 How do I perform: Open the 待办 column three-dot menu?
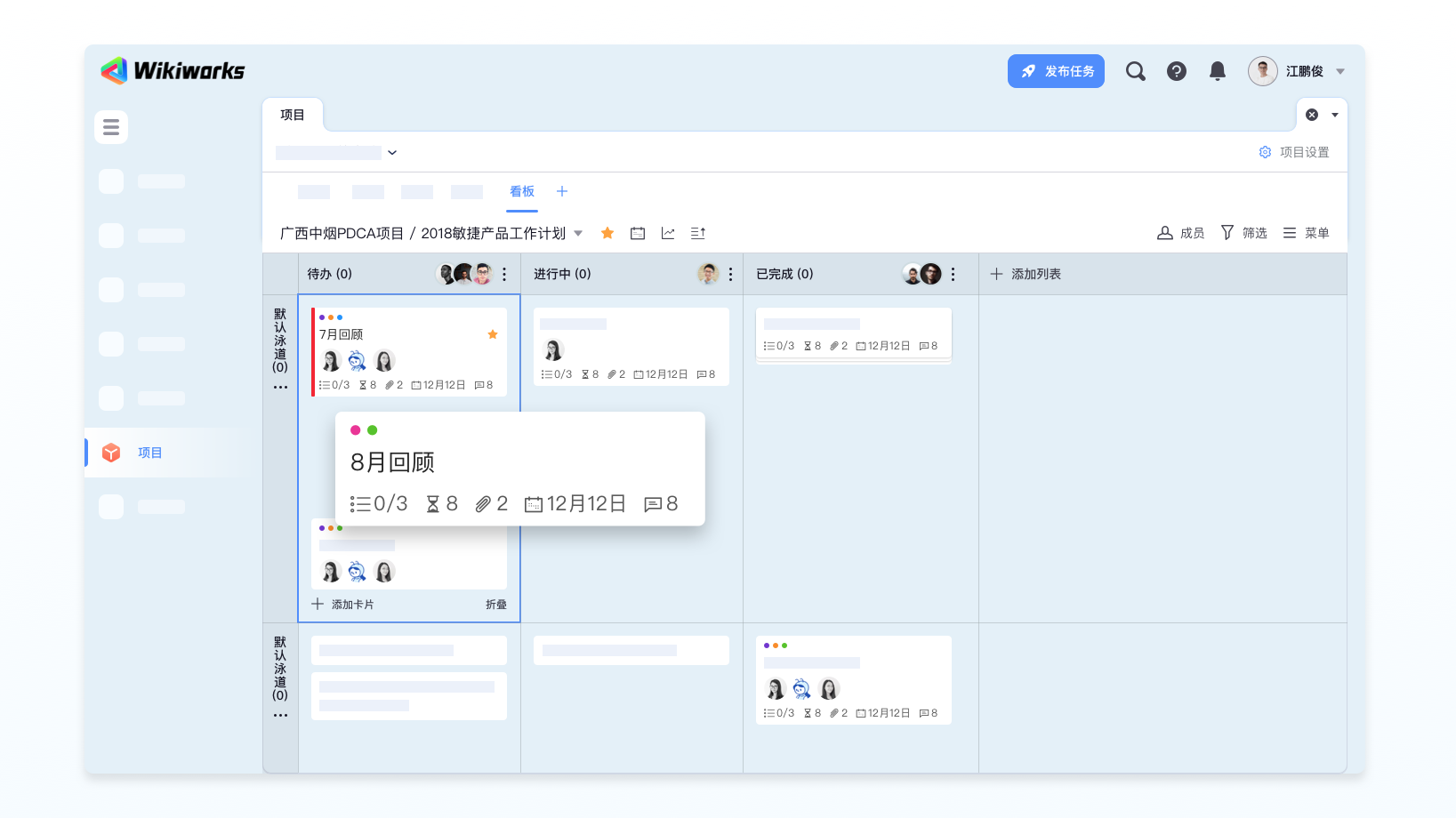click(504, 274)
